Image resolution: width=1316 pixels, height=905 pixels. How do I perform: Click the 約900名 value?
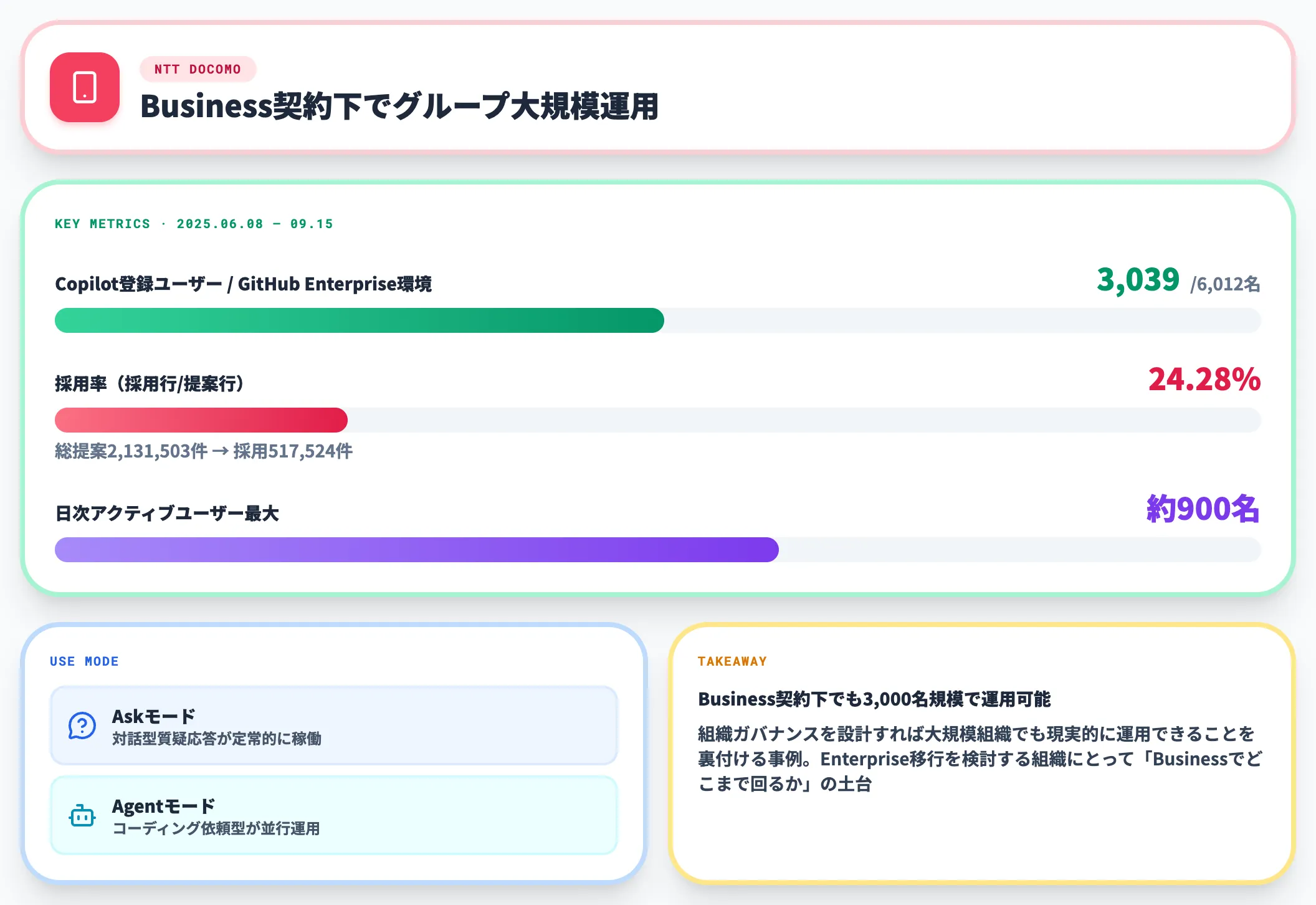(x=1203, y=509)
